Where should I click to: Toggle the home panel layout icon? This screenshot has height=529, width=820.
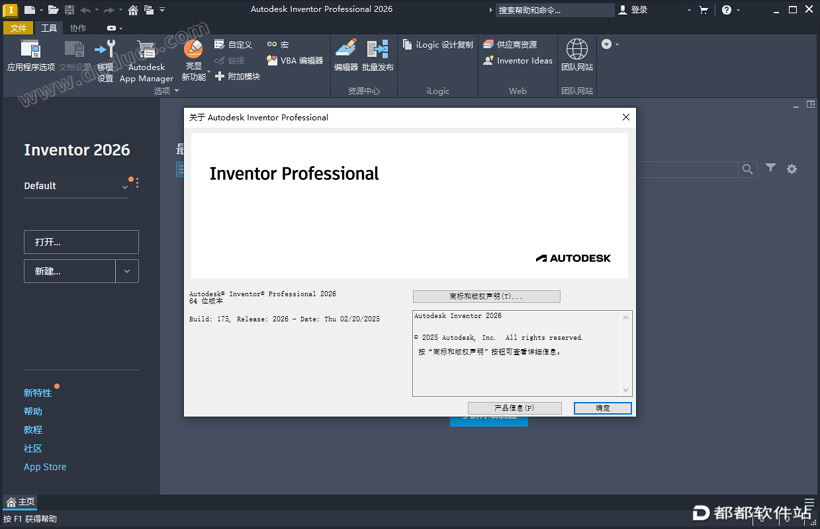point(811,105)
